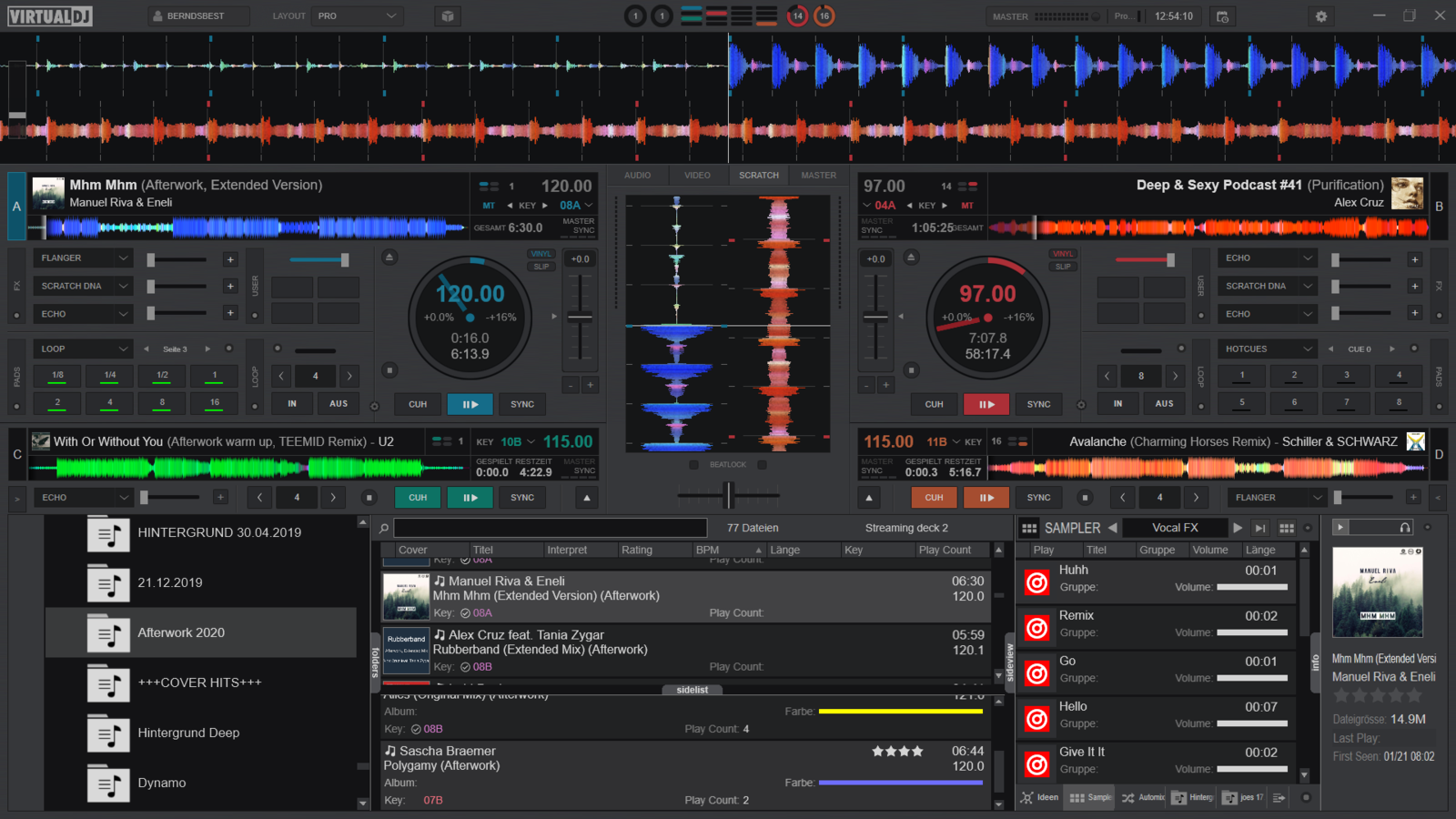Click the 3D cube icon beside the layout selector
The width and height of the screenshot is (1456, 819).
(447, 16)
